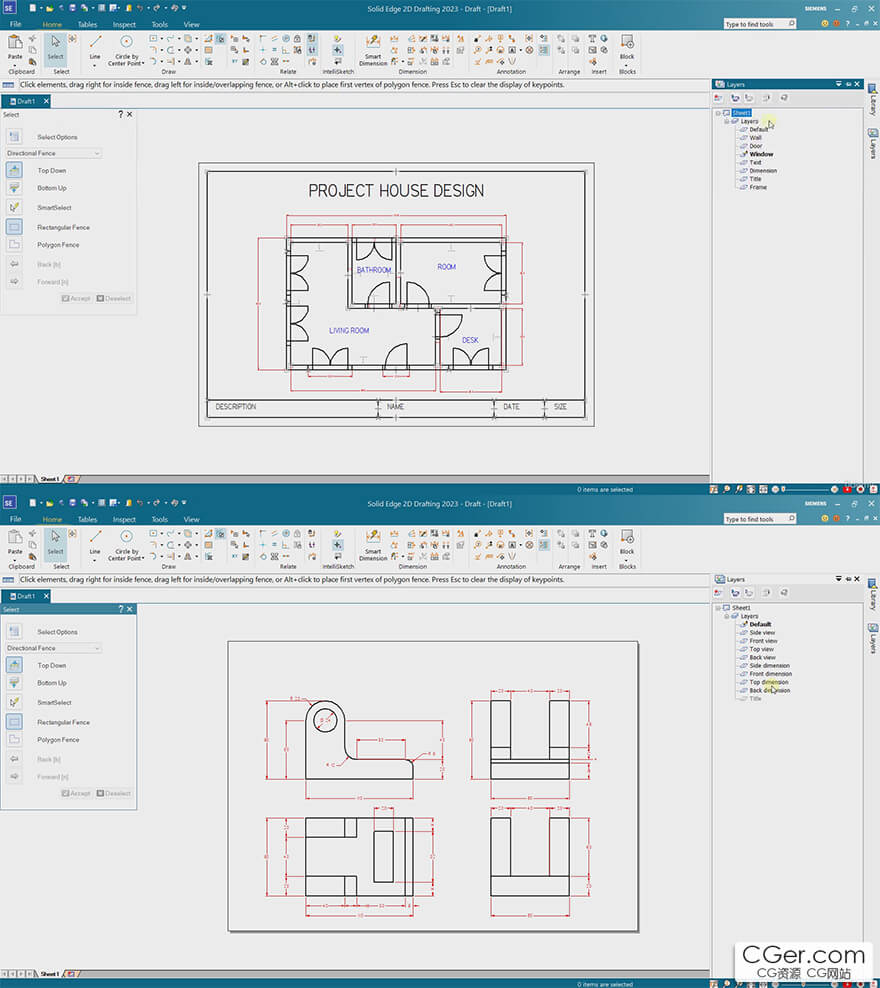Image resolution: width=880 pixels, height=988 pixels.
Task: Open the arrow under Line in the top window
Action: coord(95,65)
